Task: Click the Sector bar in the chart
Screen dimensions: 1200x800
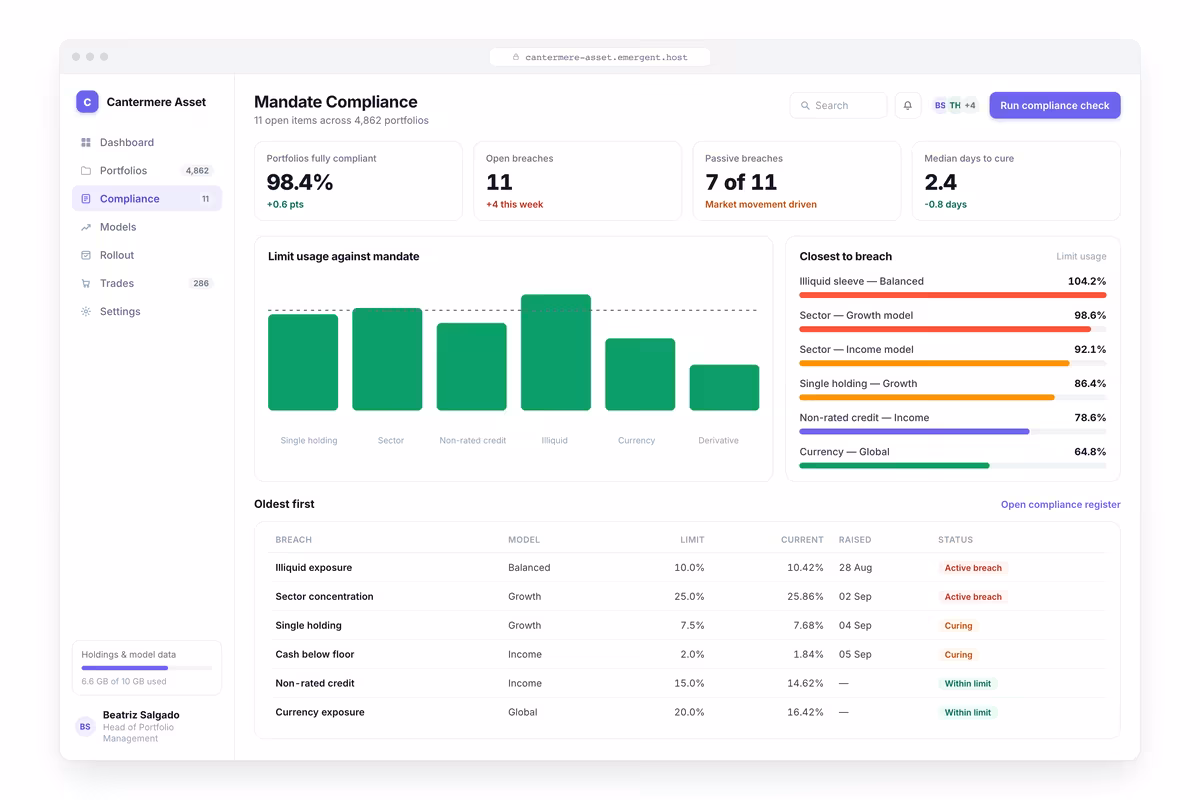Action: click(387, 359)
